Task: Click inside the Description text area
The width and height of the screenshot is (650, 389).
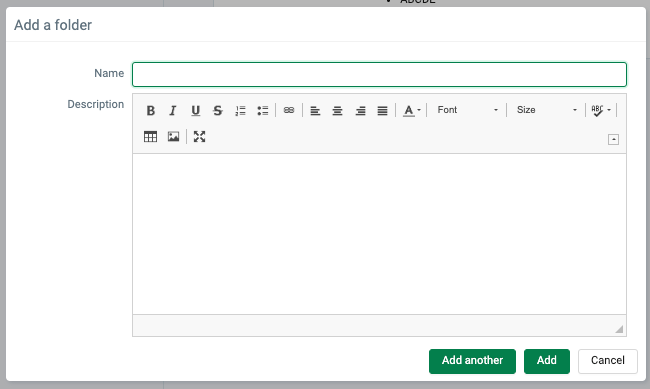Action: 379,234
